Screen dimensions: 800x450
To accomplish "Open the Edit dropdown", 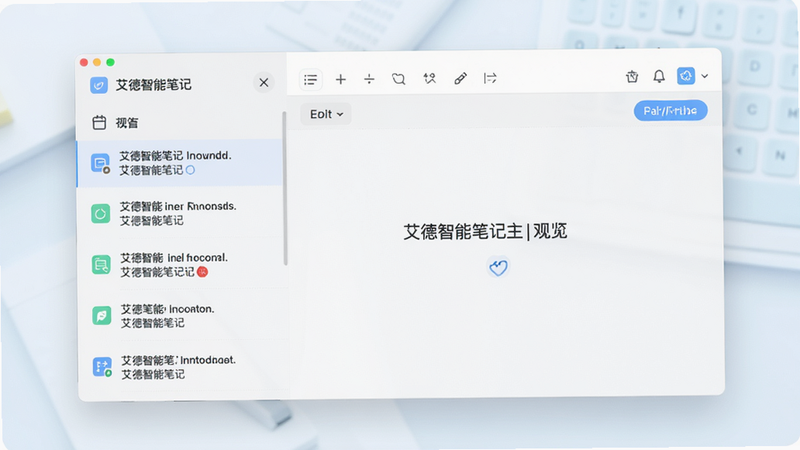I will tap(326, 114).
